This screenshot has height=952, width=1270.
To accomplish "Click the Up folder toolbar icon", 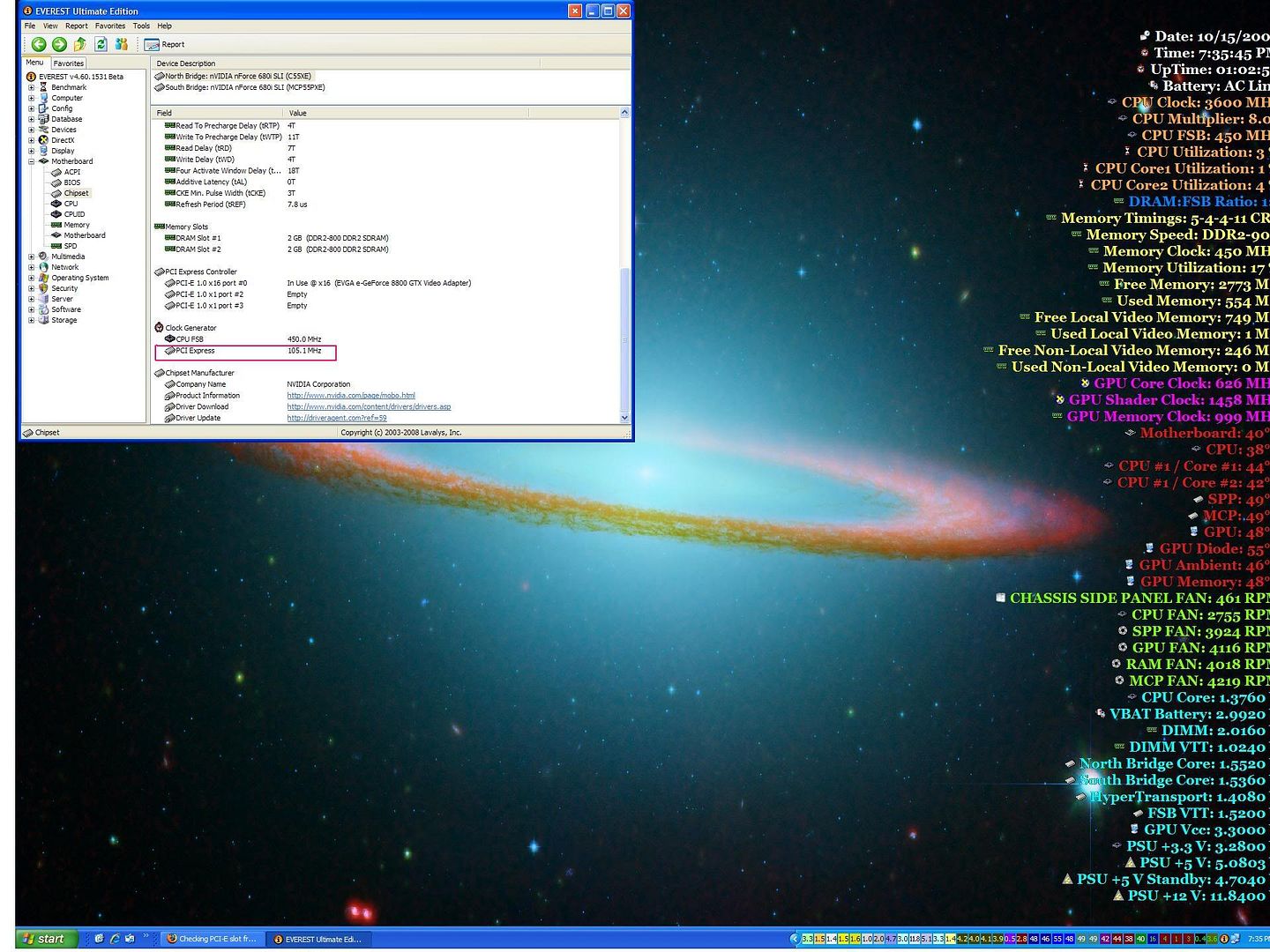I will [80, 44].
